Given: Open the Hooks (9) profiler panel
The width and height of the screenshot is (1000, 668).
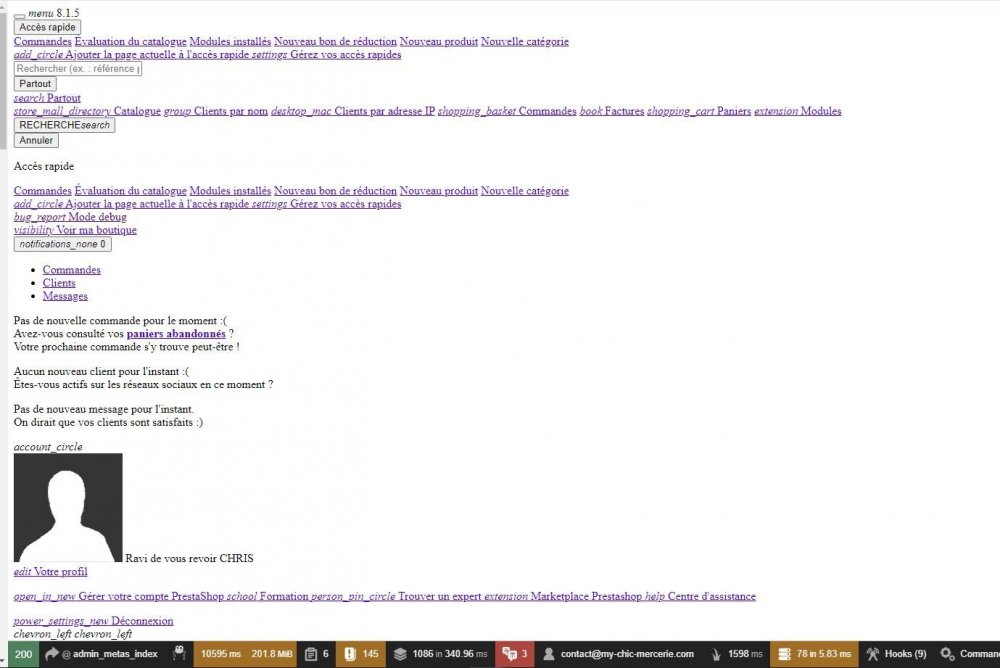Looking at the screenshot, I should [896, 654].
